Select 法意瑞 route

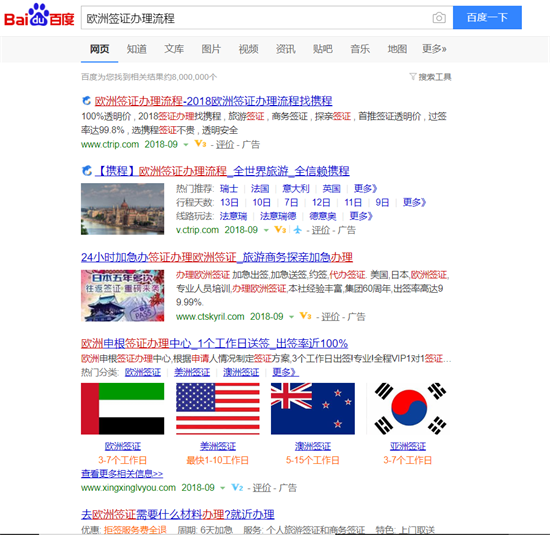click(x=233, y=216)
